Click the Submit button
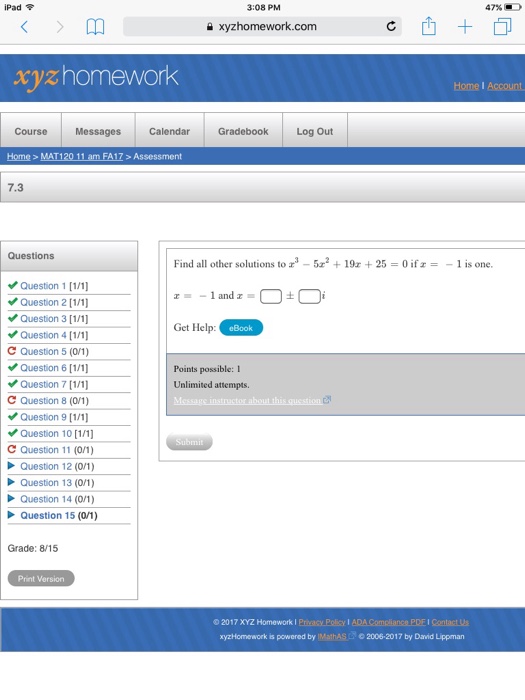The height and width of the screenshot is (700, 525). click(189, 442)
